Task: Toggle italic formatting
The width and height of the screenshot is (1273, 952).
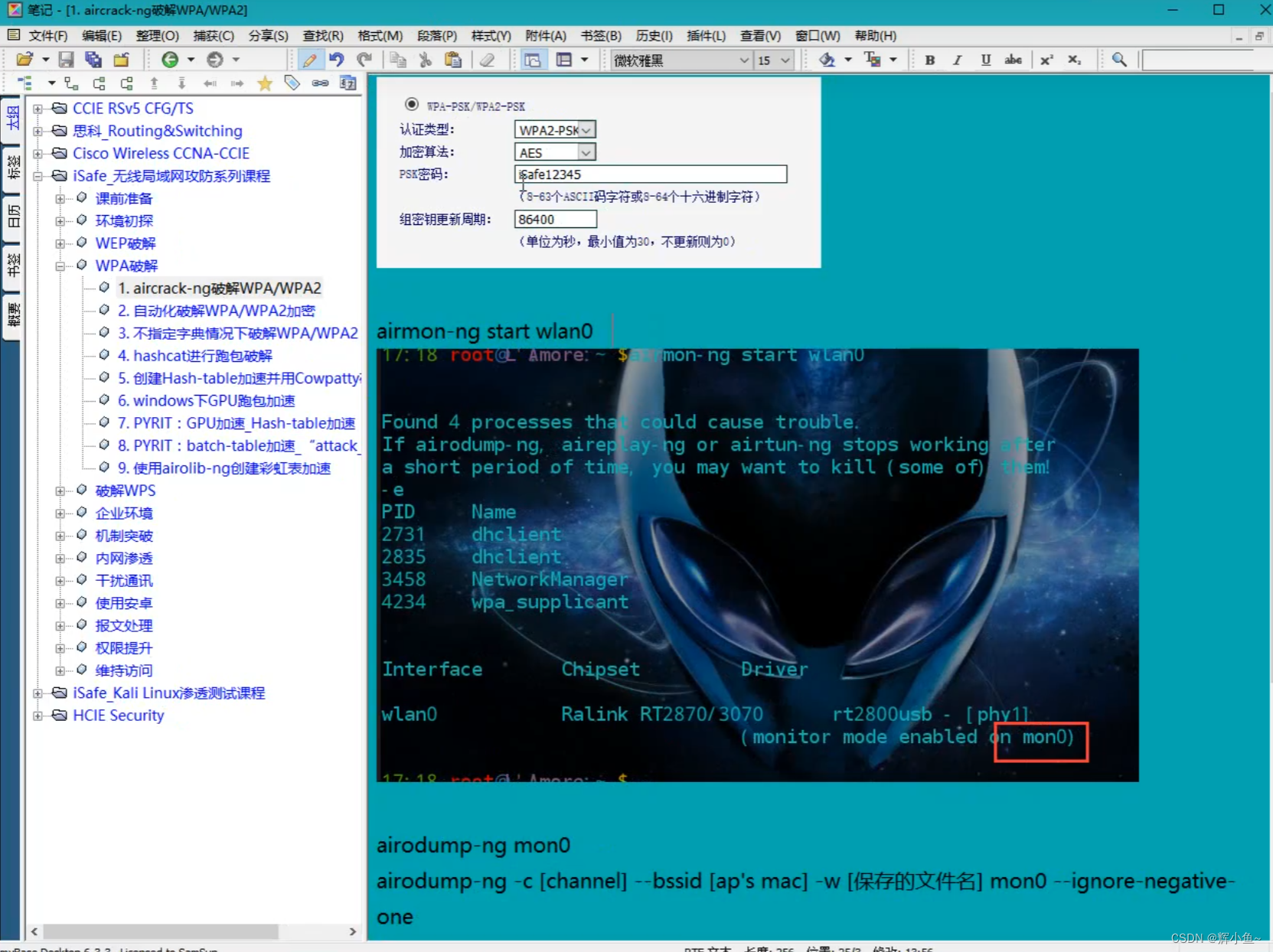Action: tap(958, 60)
